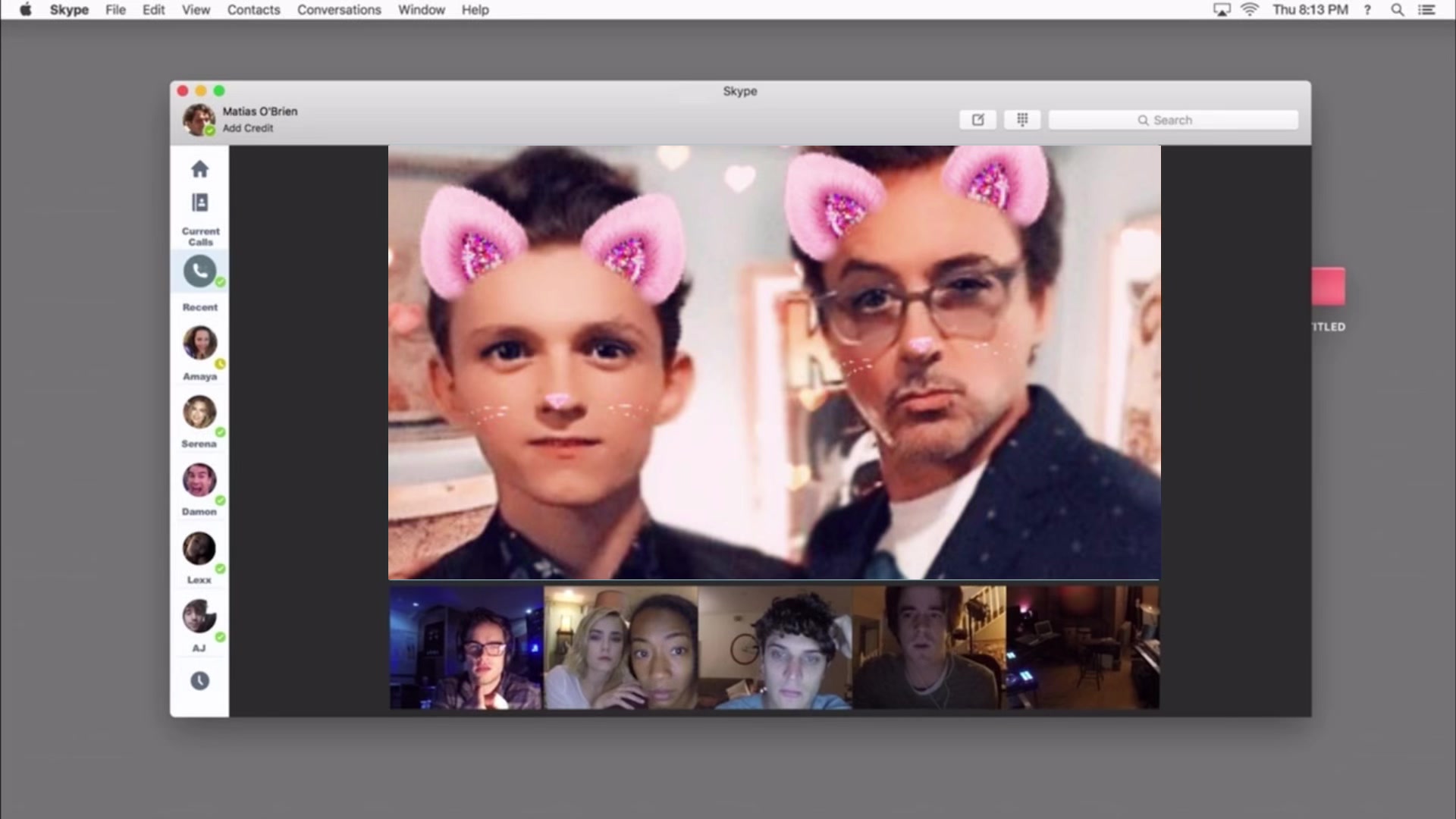Click the macOS Spotlight search icon

click(x=1397, y=10)
